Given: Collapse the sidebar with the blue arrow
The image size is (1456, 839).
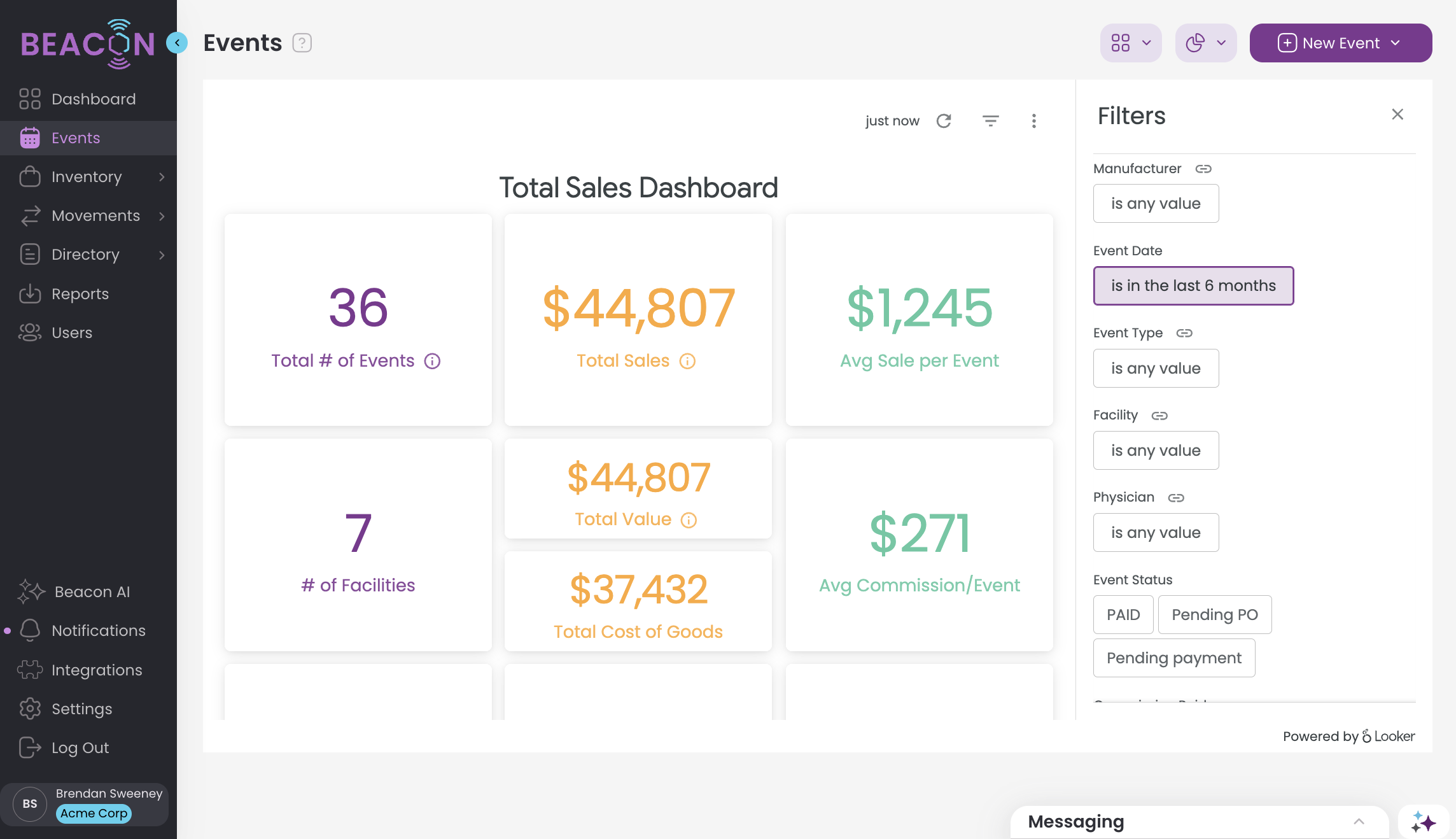Looking at the screenshot, I should [x=177, y=43].
